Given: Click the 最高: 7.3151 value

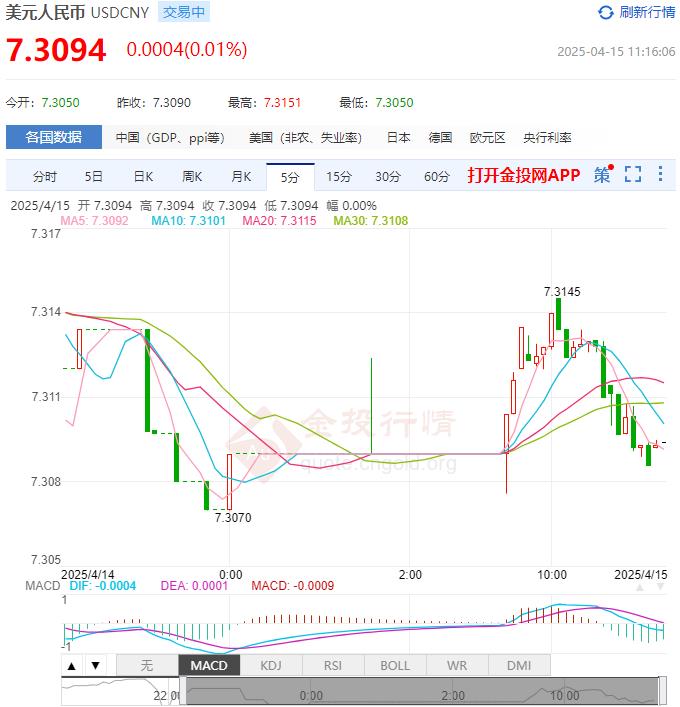Looking at the screenshot, I should 264,102.
